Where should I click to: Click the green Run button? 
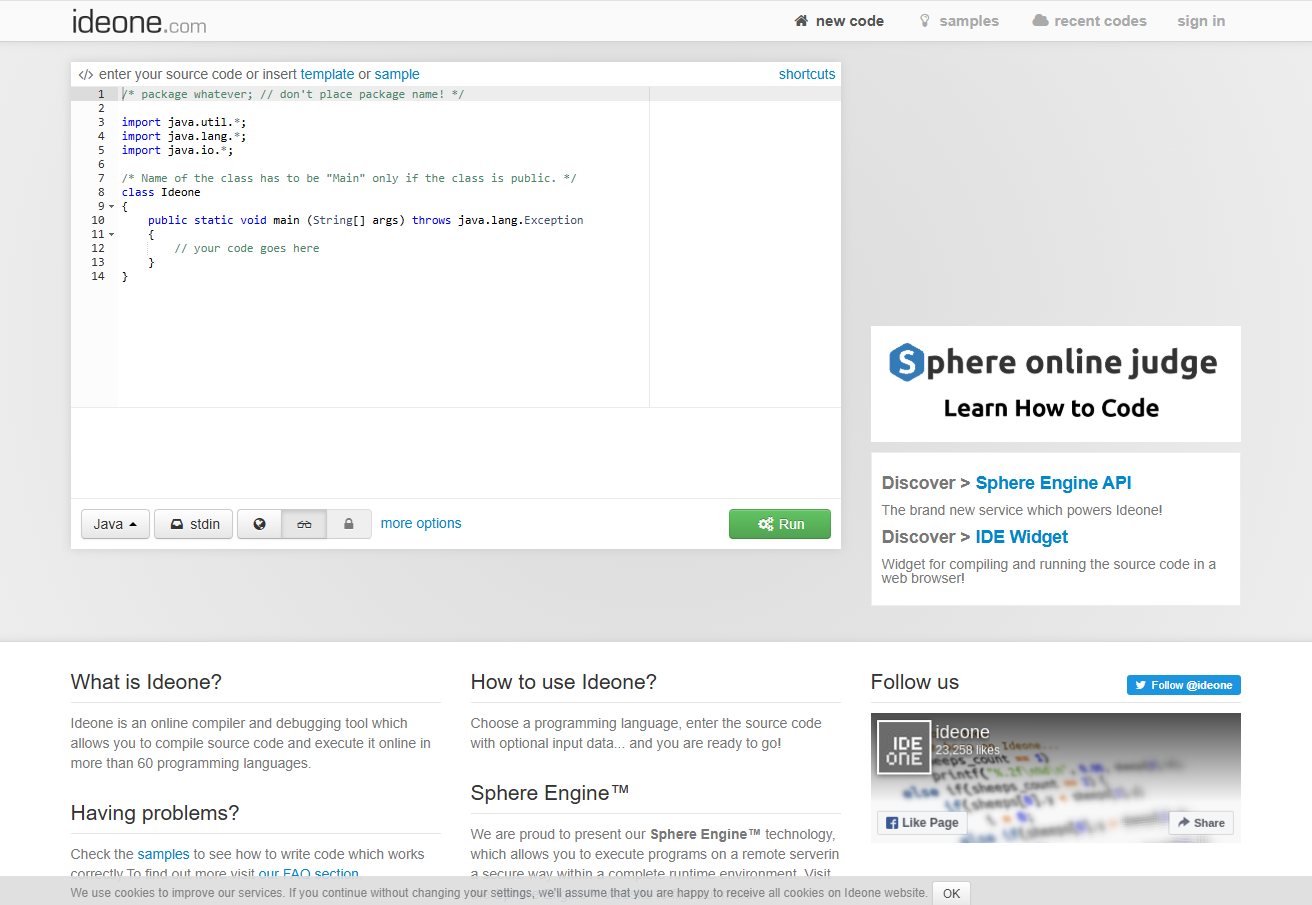pyautogui.click(x=780, y=524)
